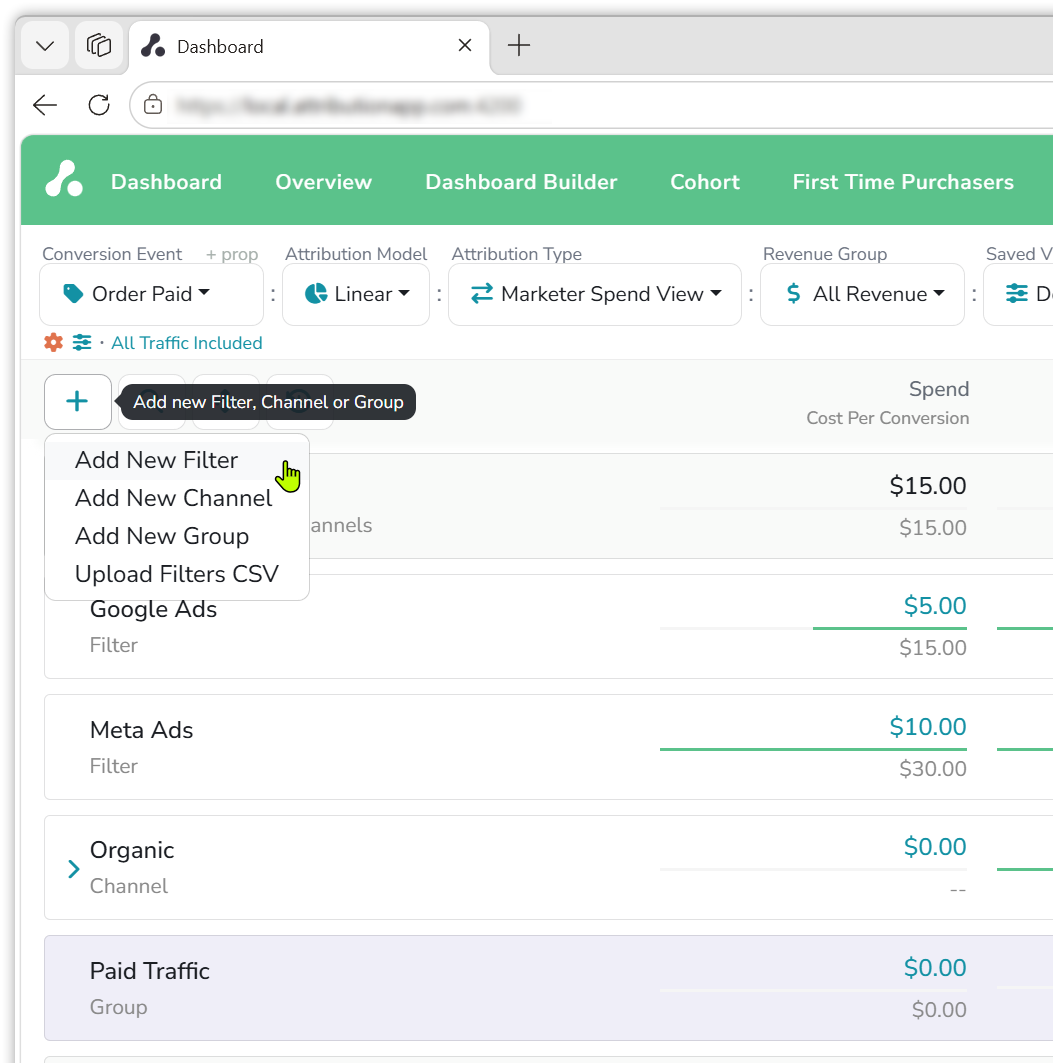The width and height of the screenshot is (1053, 1063).
Task: Click the $5.00 Google Ads spend value
Action: point(935,605)
